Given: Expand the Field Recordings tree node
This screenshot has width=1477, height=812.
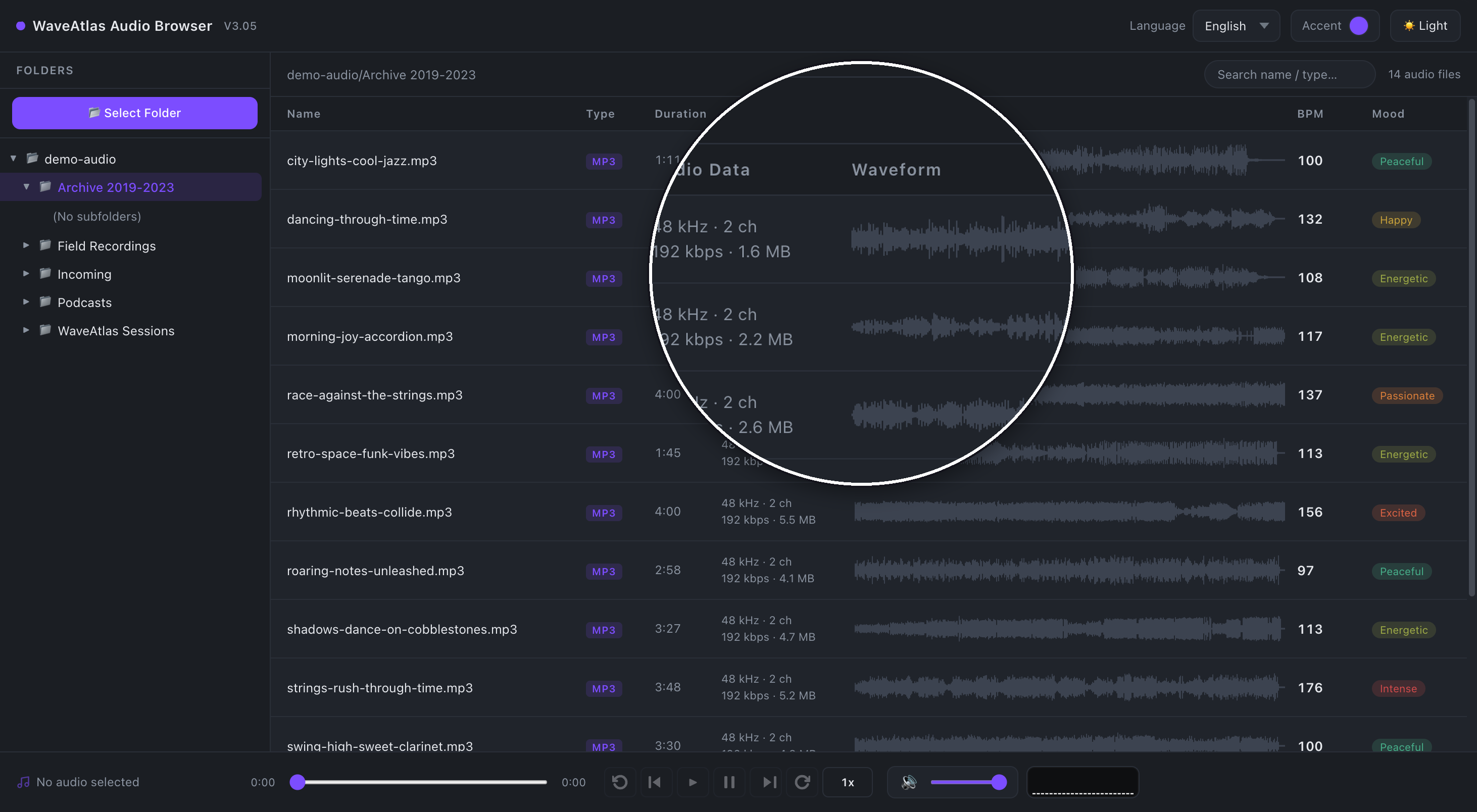Looking at the screenshot, I should click(26, 245).
